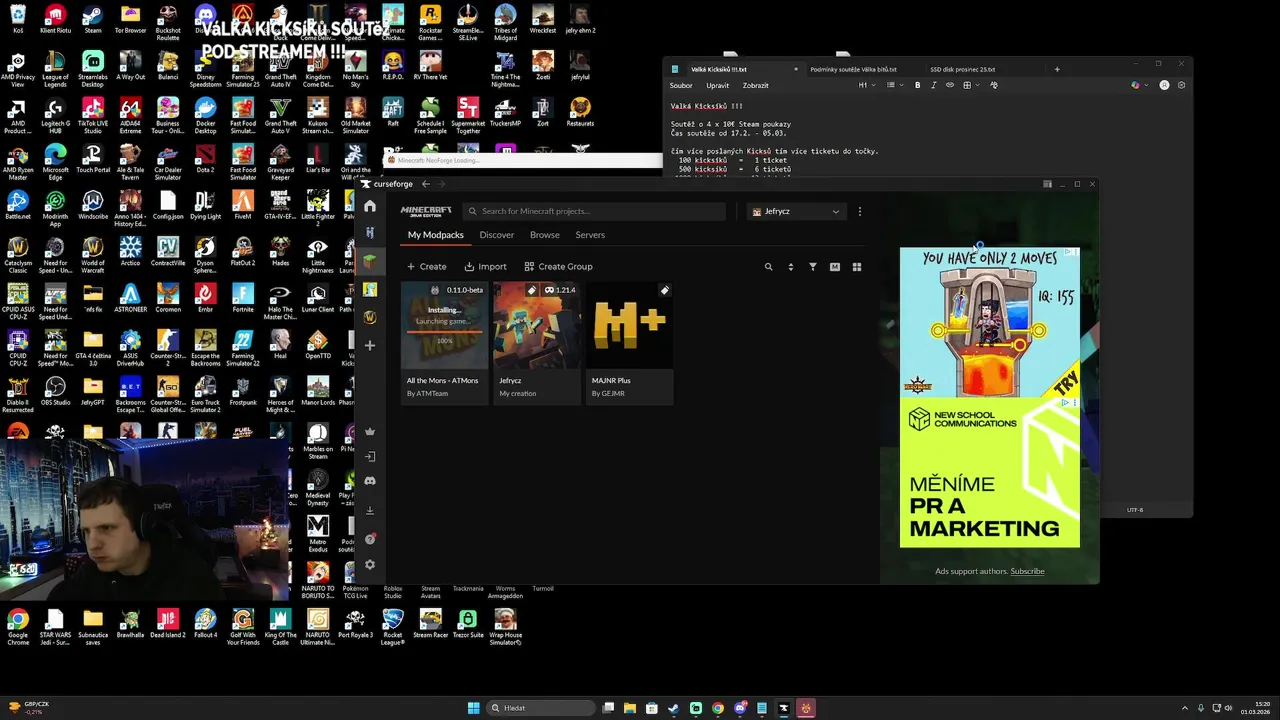Open the downloads icon in CurseForge sidebar

click(x=370, y=510)
